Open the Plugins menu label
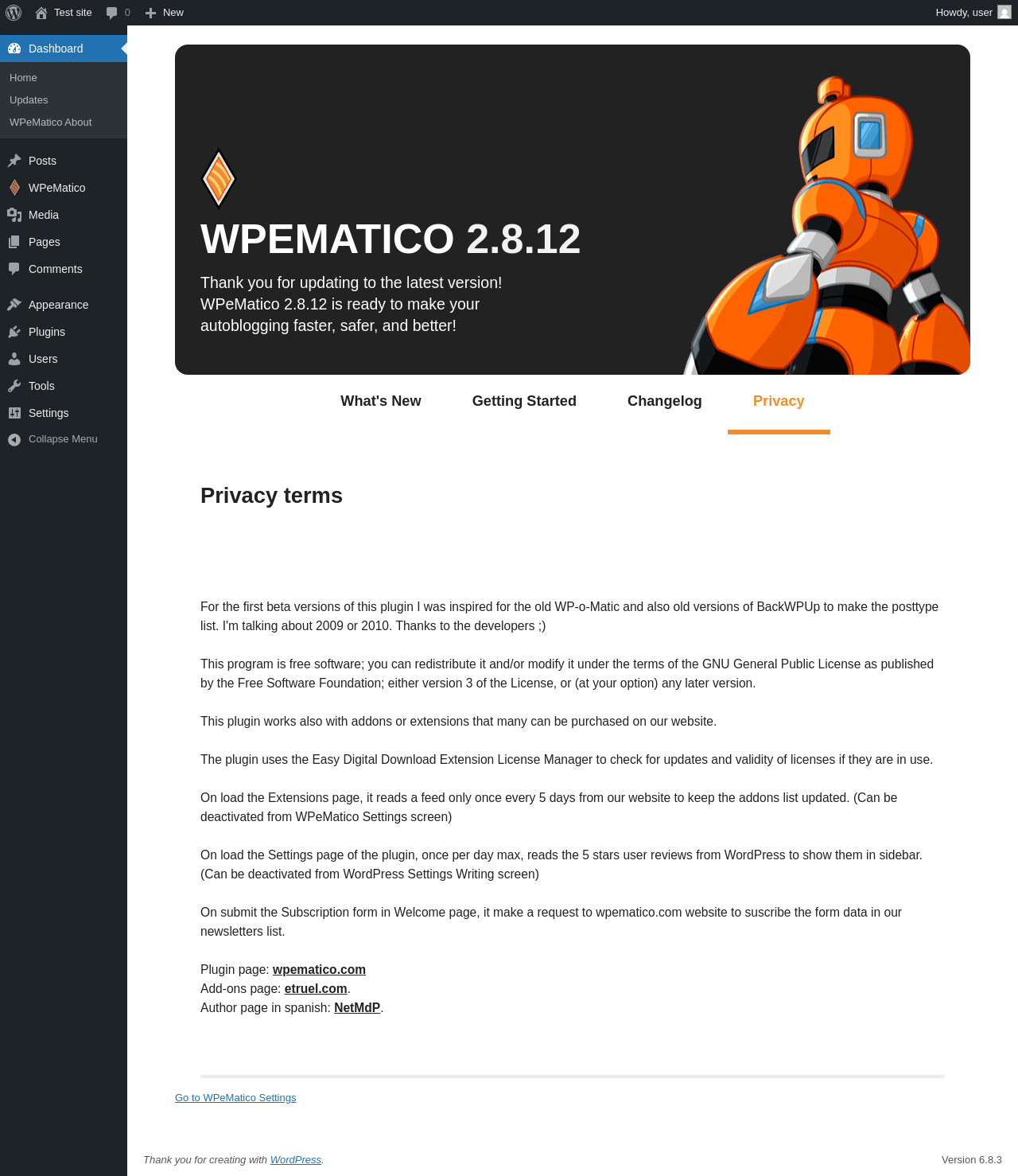This screenshot has height=1176, width=1018. (47, 332)
